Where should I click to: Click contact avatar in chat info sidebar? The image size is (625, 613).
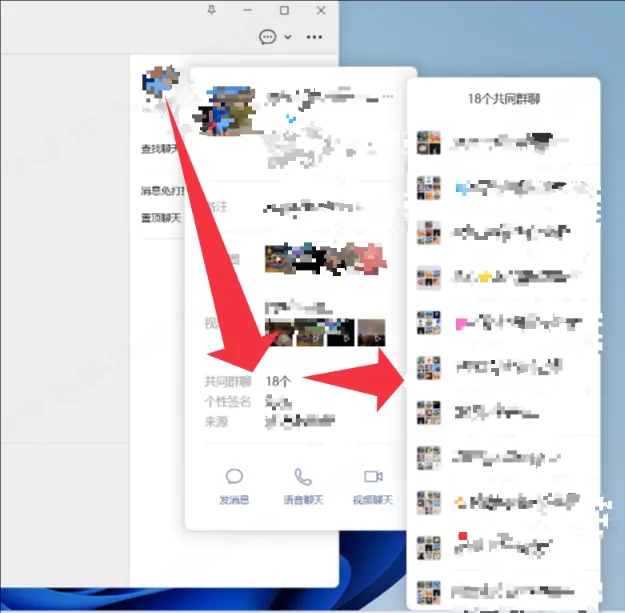160,87
